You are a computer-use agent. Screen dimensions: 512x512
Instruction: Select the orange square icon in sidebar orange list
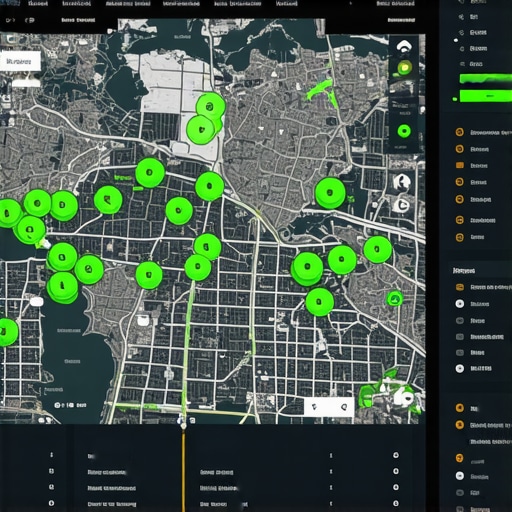click(460, 165)
